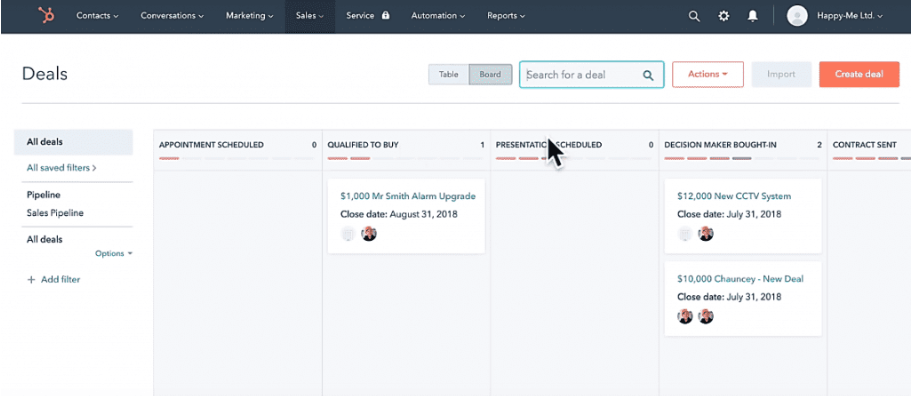Click the Pipeline label in sidebar
The width and height of the screenshot is (912, 396).
(44, 195)
